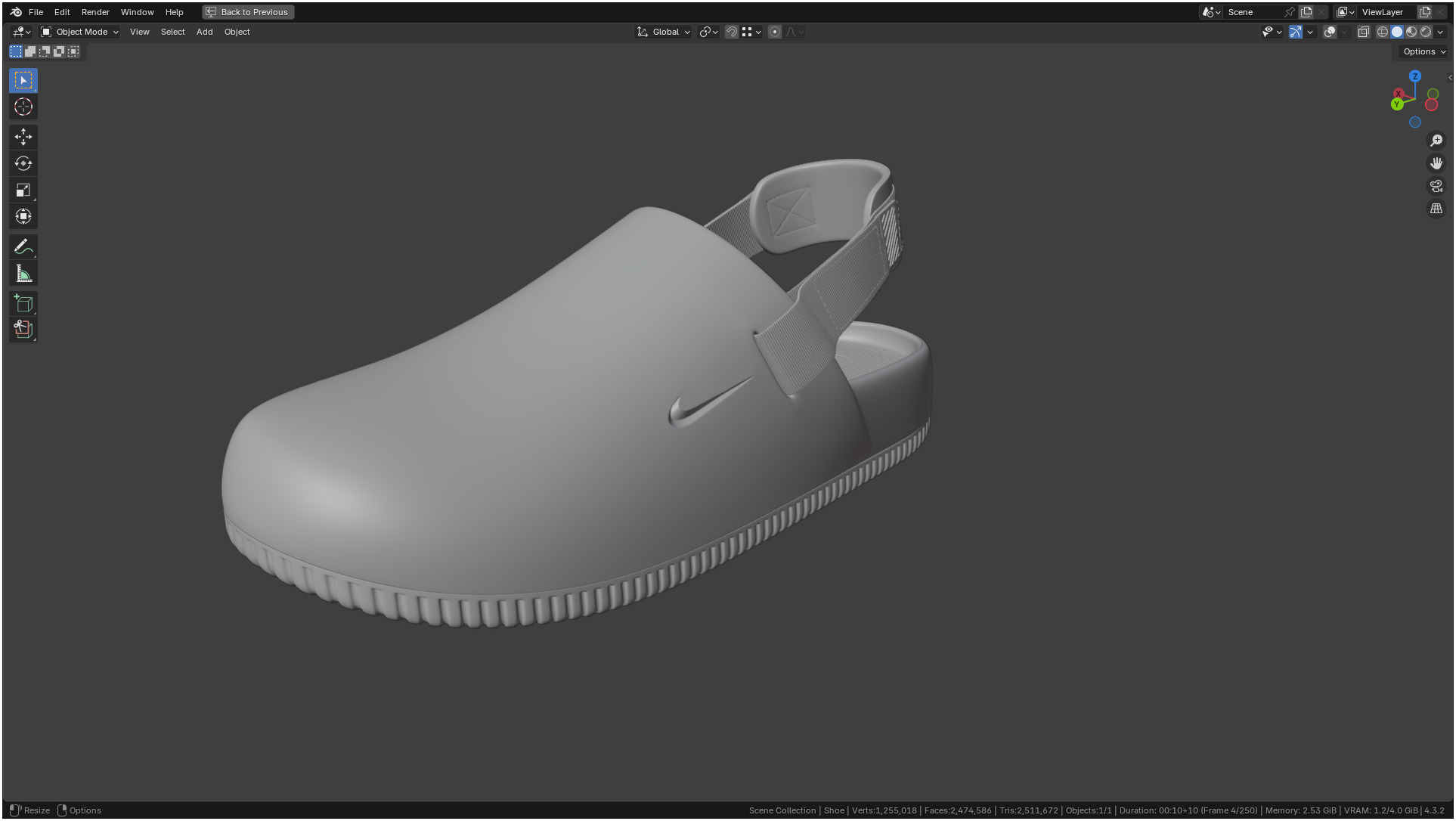Screen dimensions: 1456x821
Task: Select the Scale tool
Action: 23,190
